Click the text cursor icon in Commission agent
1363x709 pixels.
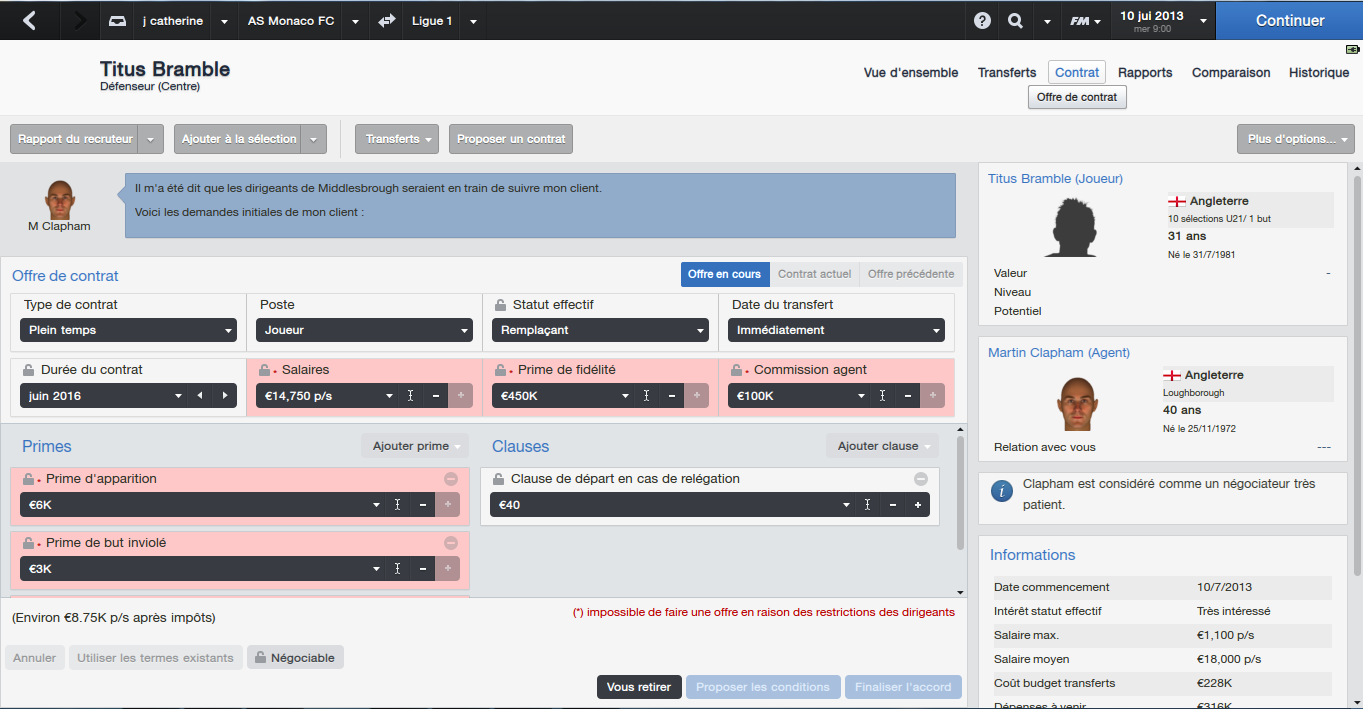click(883, 396)
